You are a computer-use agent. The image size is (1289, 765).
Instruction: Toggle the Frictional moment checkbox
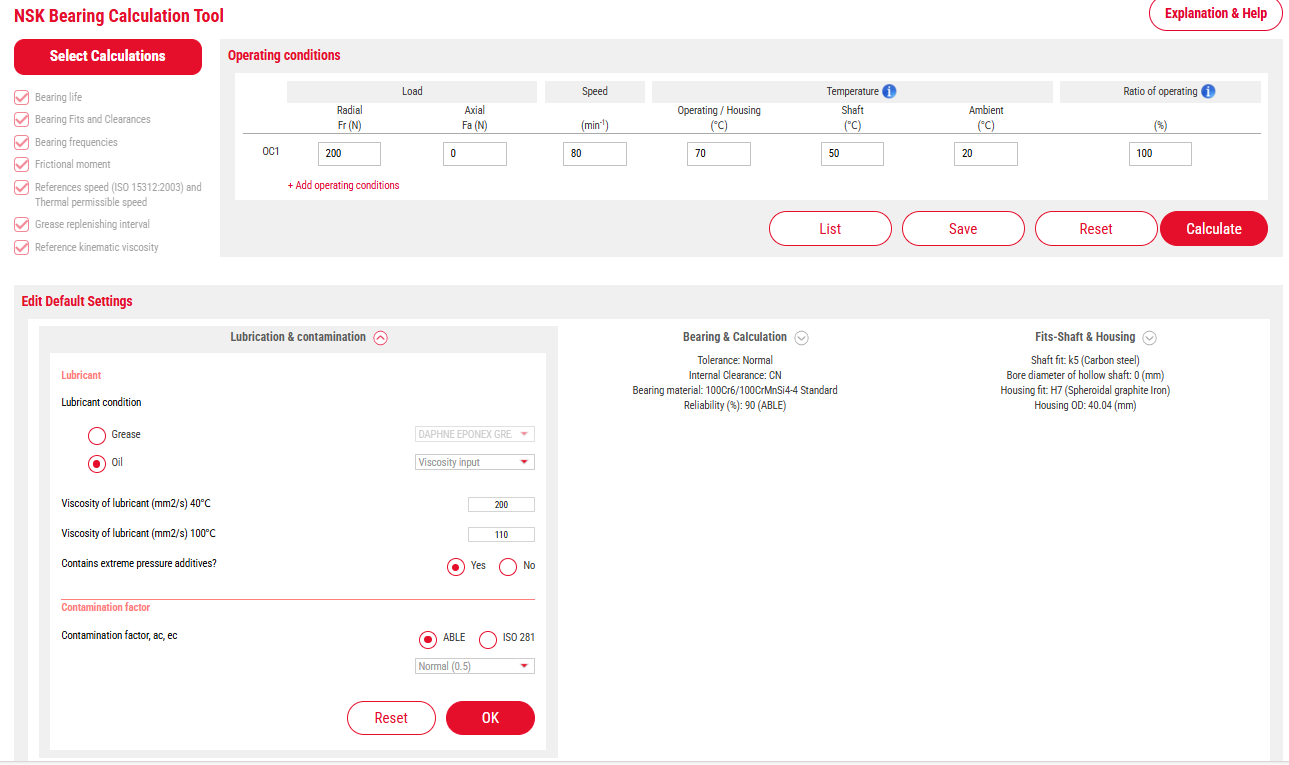click(21, 164)
